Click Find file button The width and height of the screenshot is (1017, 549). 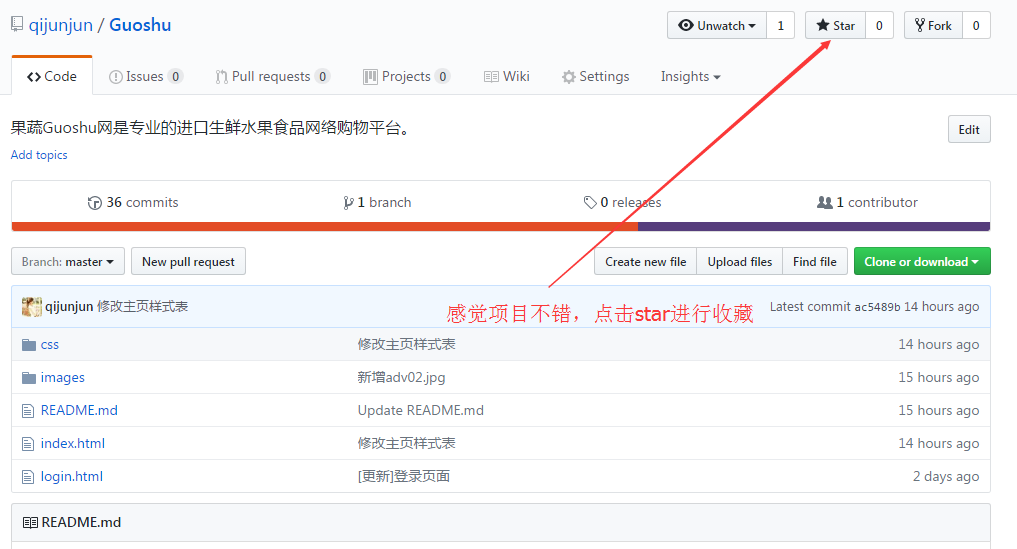[815, 262]
